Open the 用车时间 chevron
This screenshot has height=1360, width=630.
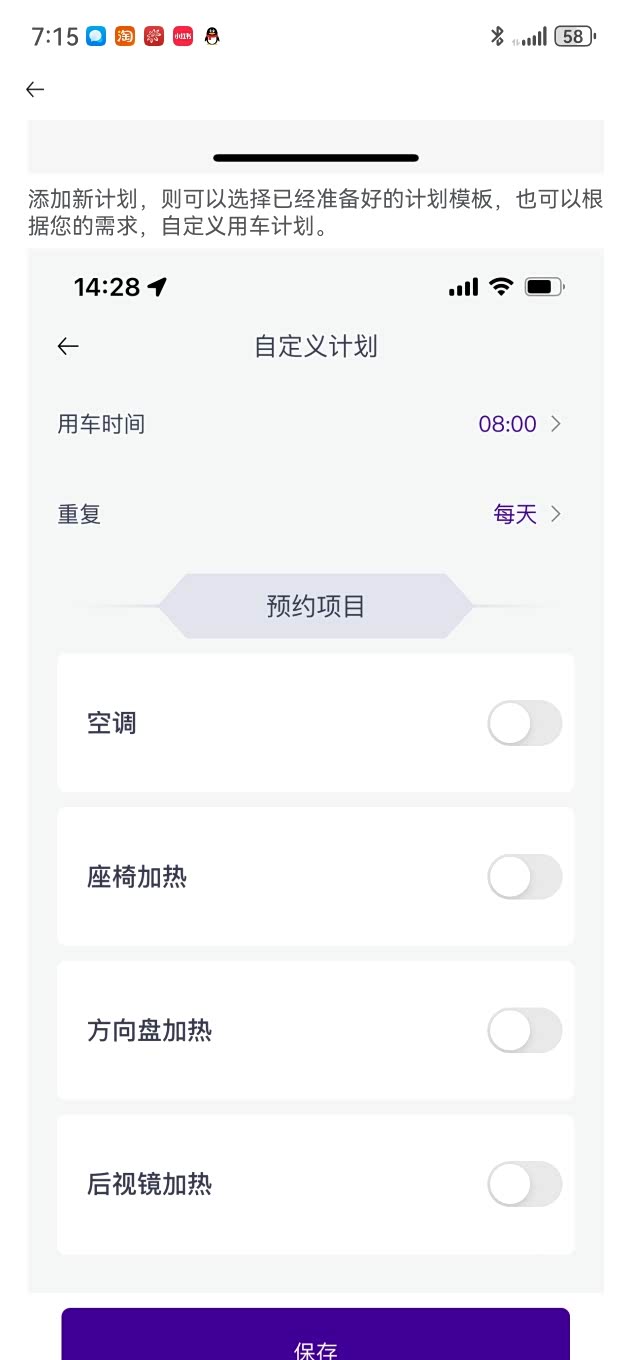coord(557,424)
